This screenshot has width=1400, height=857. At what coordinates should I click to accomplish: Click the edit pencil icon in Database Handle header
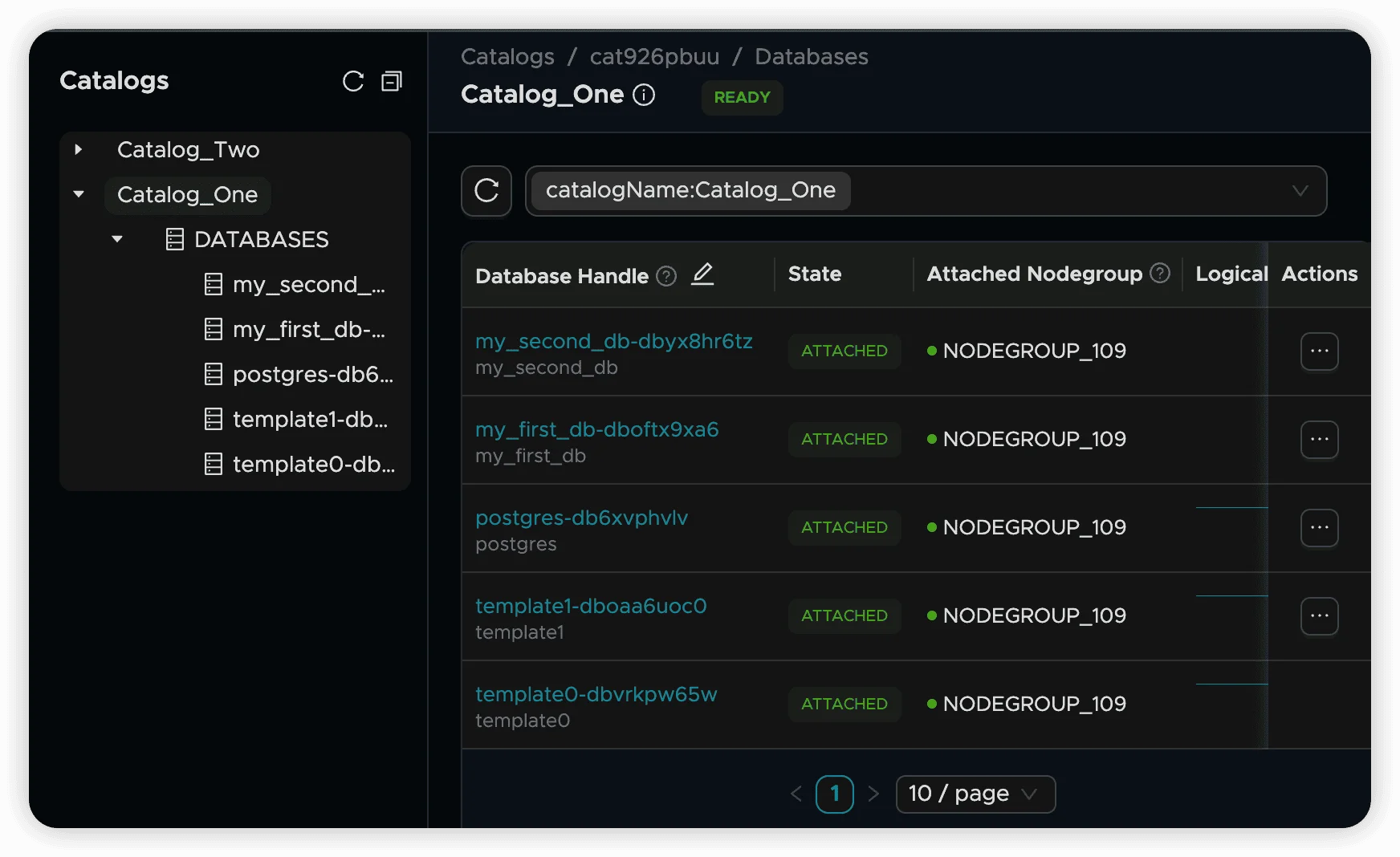coord(702,274)
